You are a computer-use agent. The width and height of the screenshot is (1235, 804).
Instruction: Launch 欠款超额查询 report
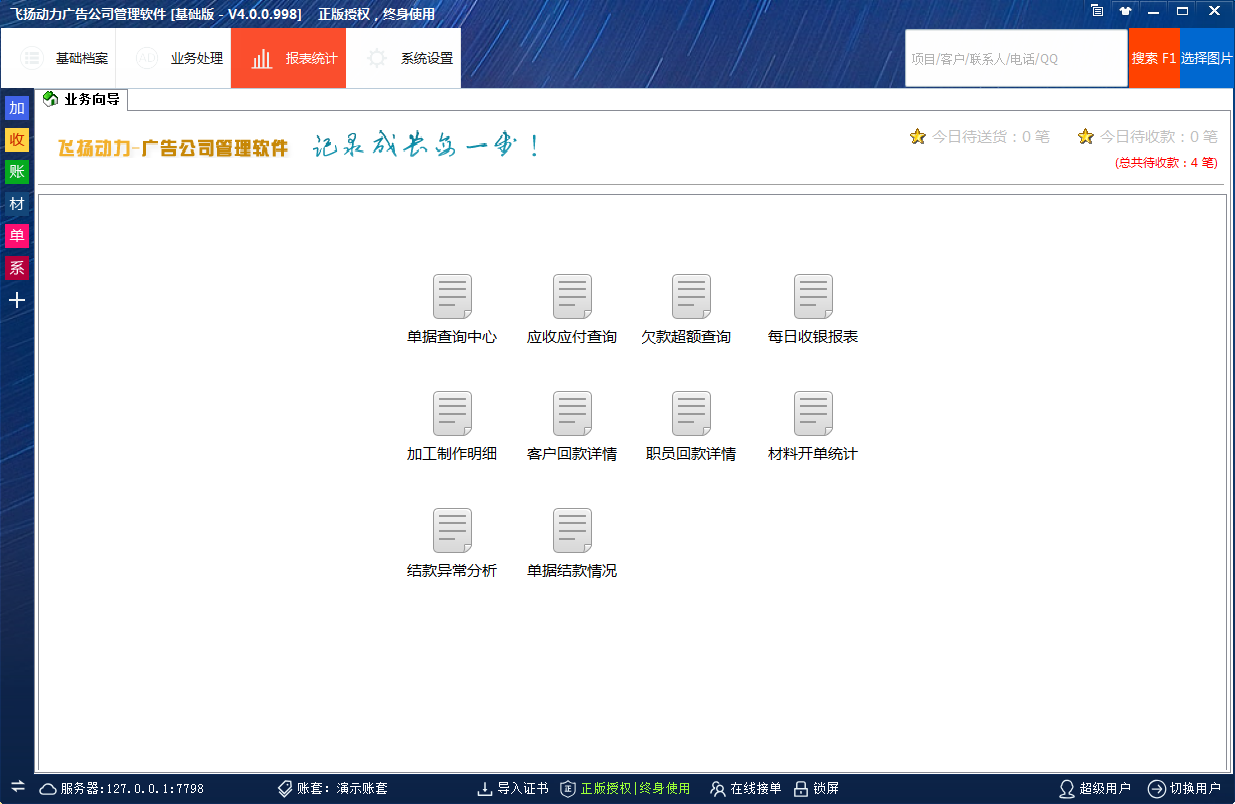[x=691, y=298]
